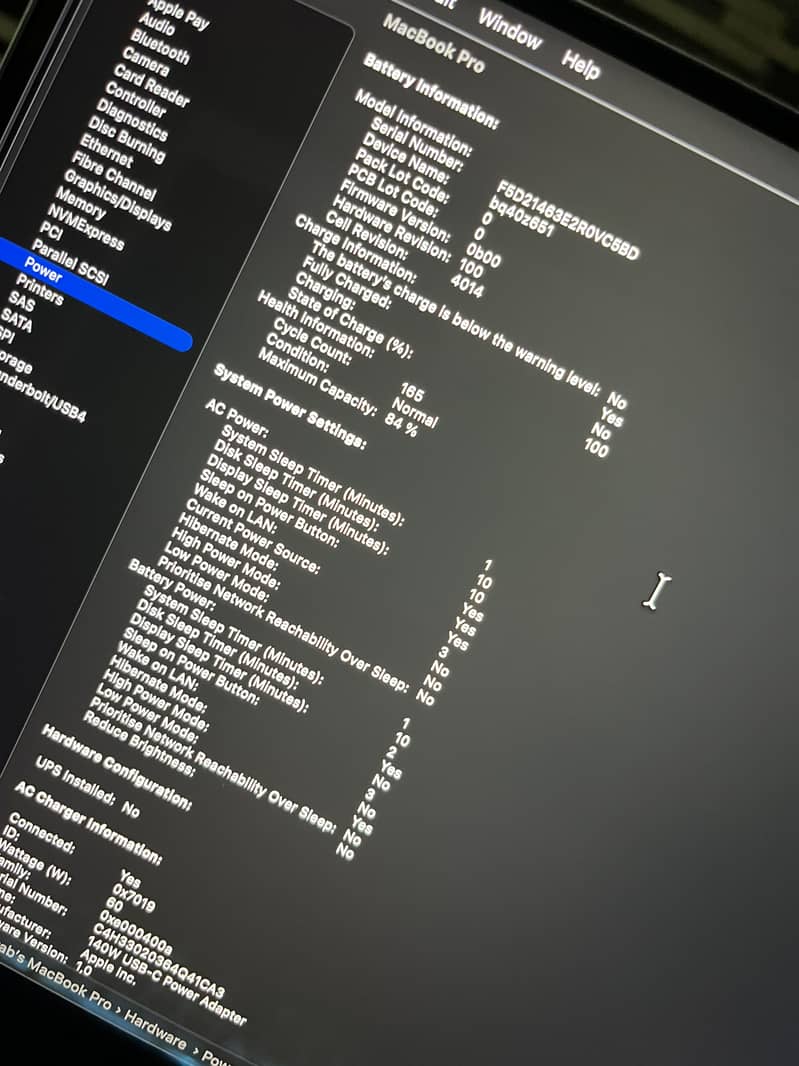Select Memory in the sidebar
The width and height of the screenshot is (799, 1066).
pos(81,203)
